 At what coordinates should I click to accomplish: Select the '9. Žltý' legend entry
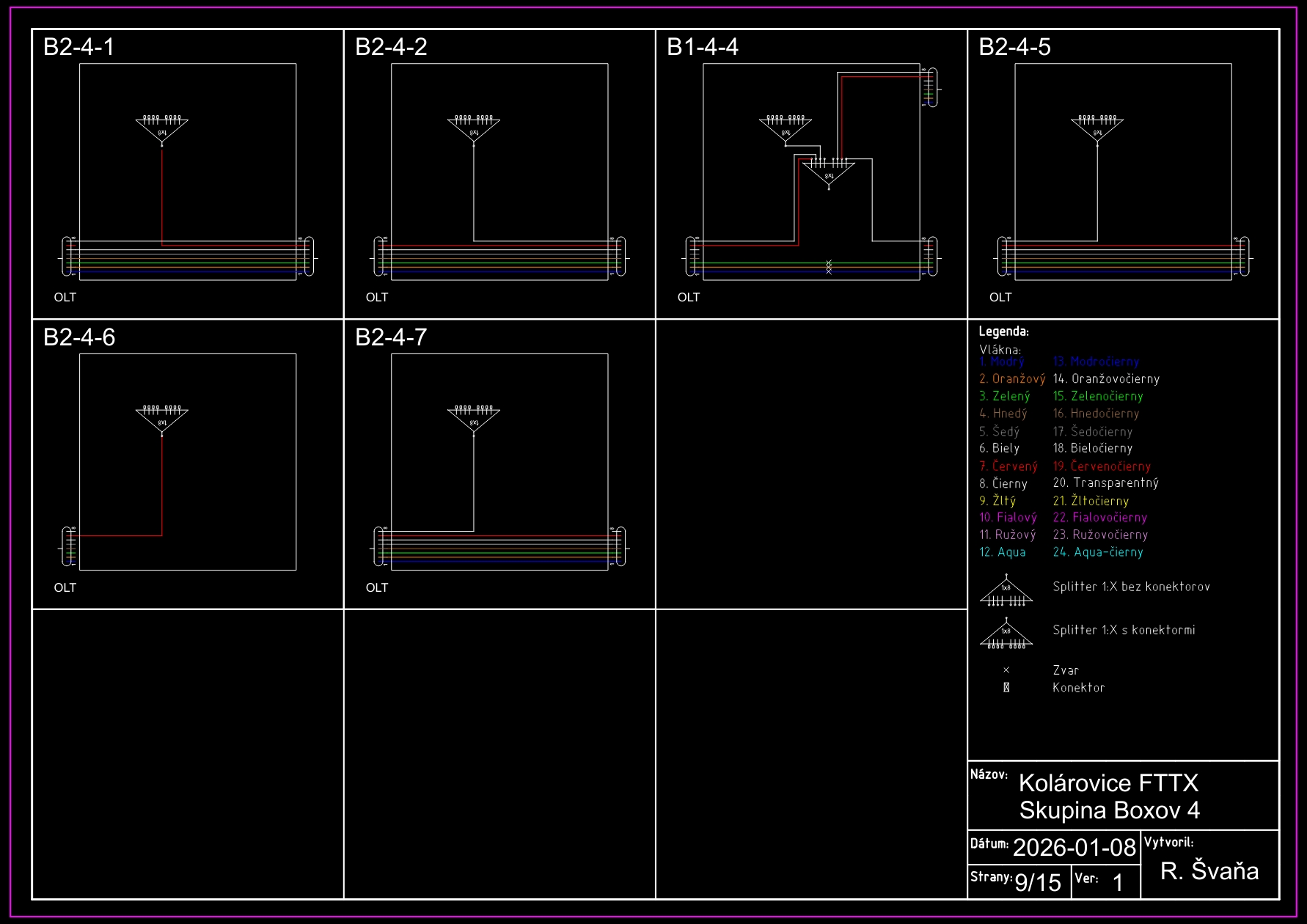point(997,501)
